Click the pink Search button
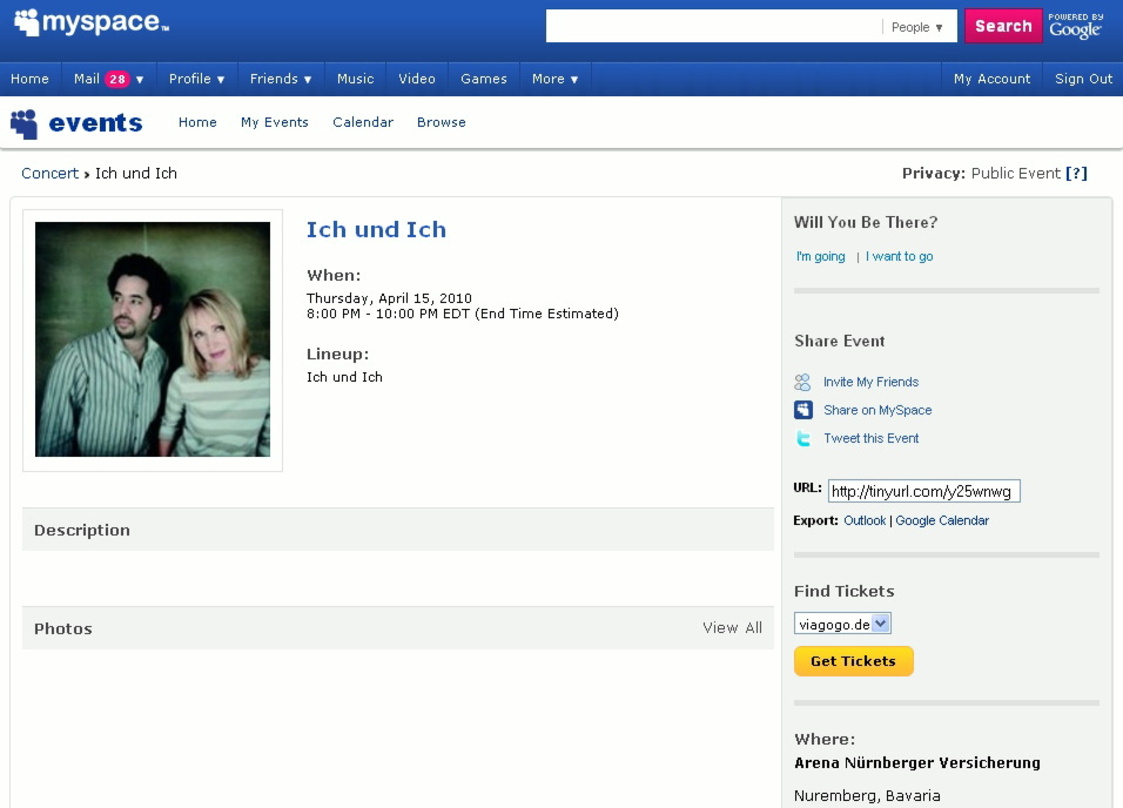 pos(1003,27)
